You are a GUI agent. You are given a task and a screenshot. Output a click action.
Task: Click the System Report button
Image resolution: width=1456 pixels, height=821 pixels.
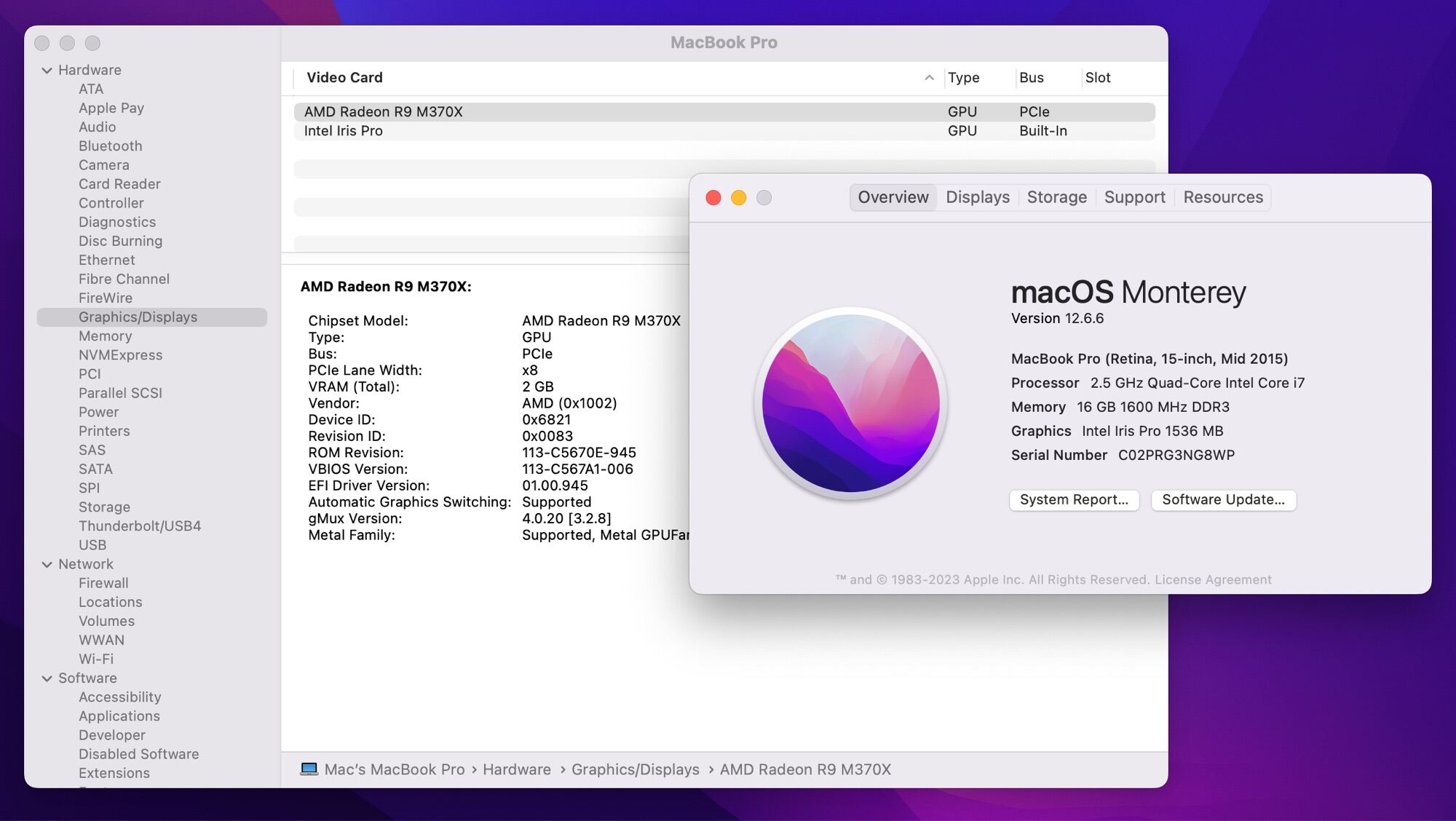tap(1074, 500)
